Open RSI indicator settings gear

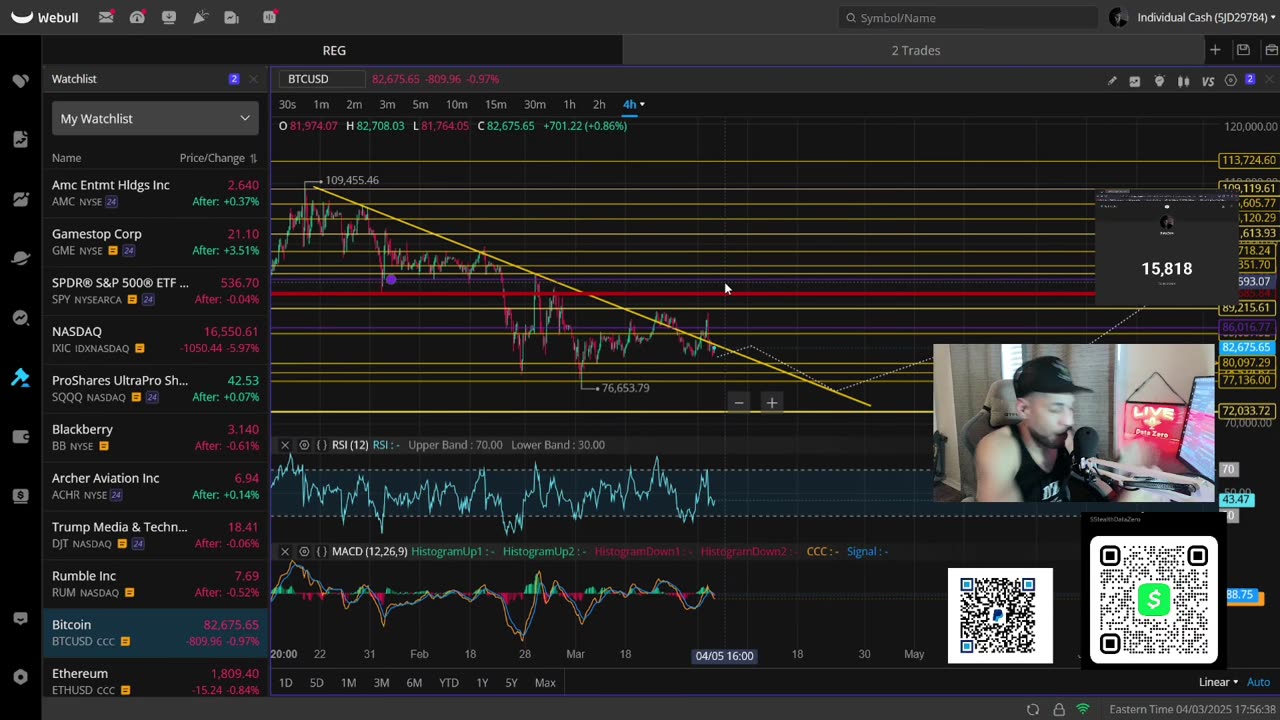304,445
